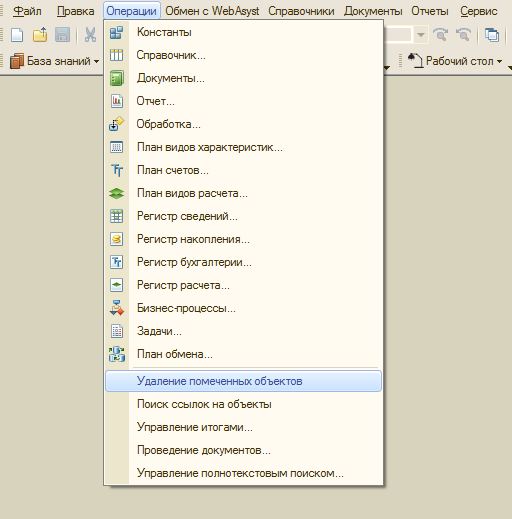Open the Обмен с WebAsyst menu
Viewport: 512px width, 519px height.
(x=212, y=11)
